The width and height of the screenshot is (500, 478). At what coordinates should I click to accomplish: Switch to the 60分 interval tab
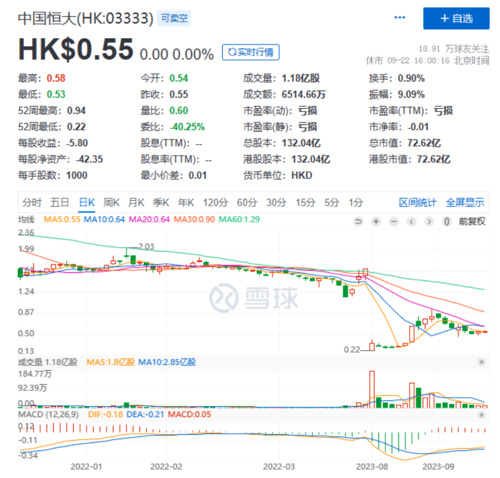pyautogui.click(x=247, y=202)
